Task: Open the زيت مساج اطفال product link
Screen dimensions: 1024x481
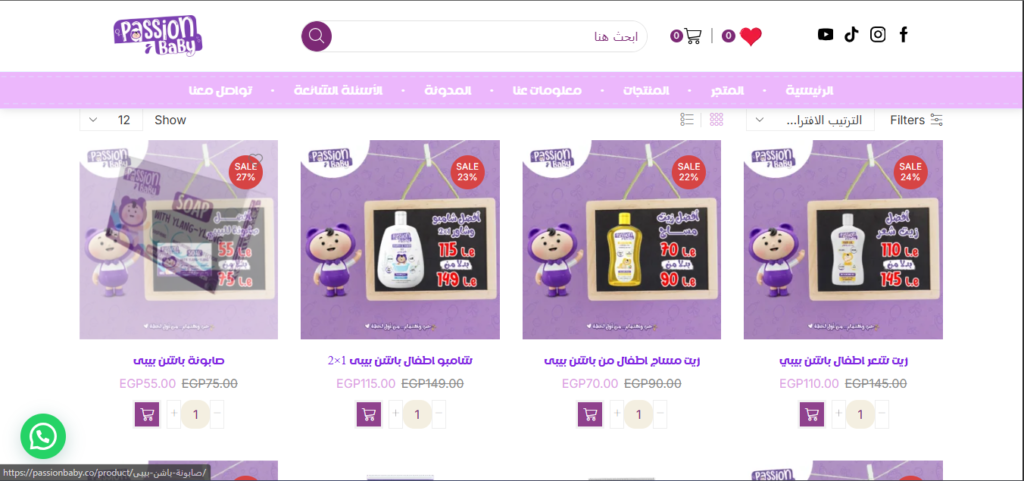Action: click(621, 360)
